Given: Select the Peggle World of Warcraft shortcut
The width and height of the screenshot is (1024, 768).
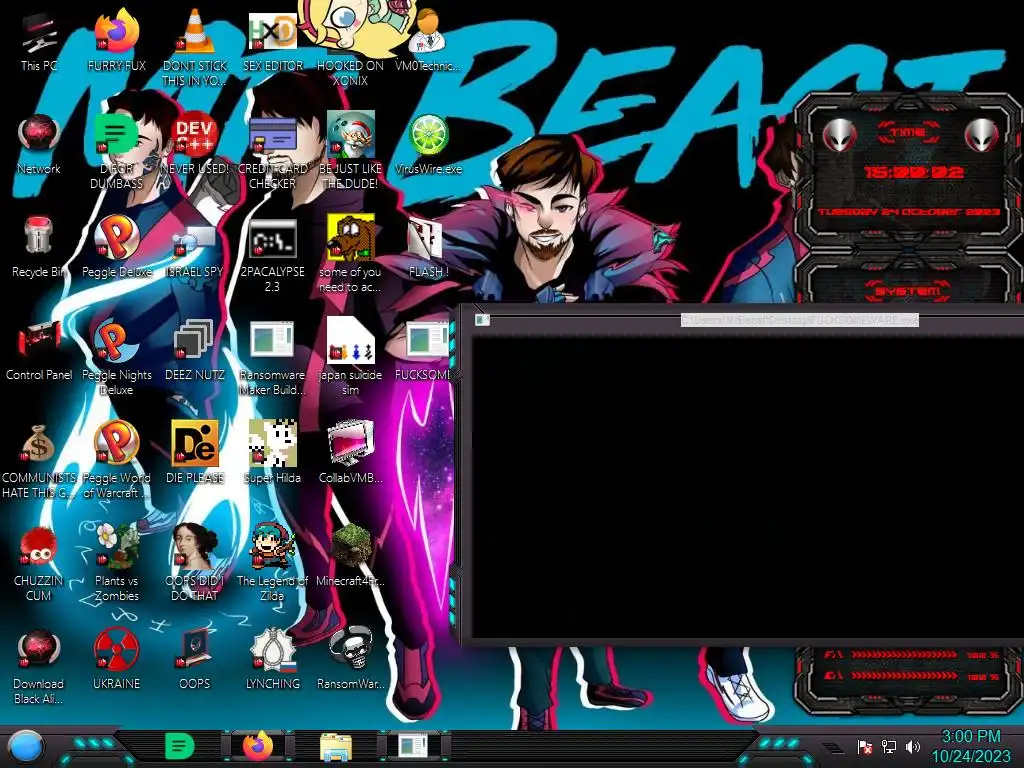Looking at the screenshot, I should pyautogui.click(x=116, y=460).
